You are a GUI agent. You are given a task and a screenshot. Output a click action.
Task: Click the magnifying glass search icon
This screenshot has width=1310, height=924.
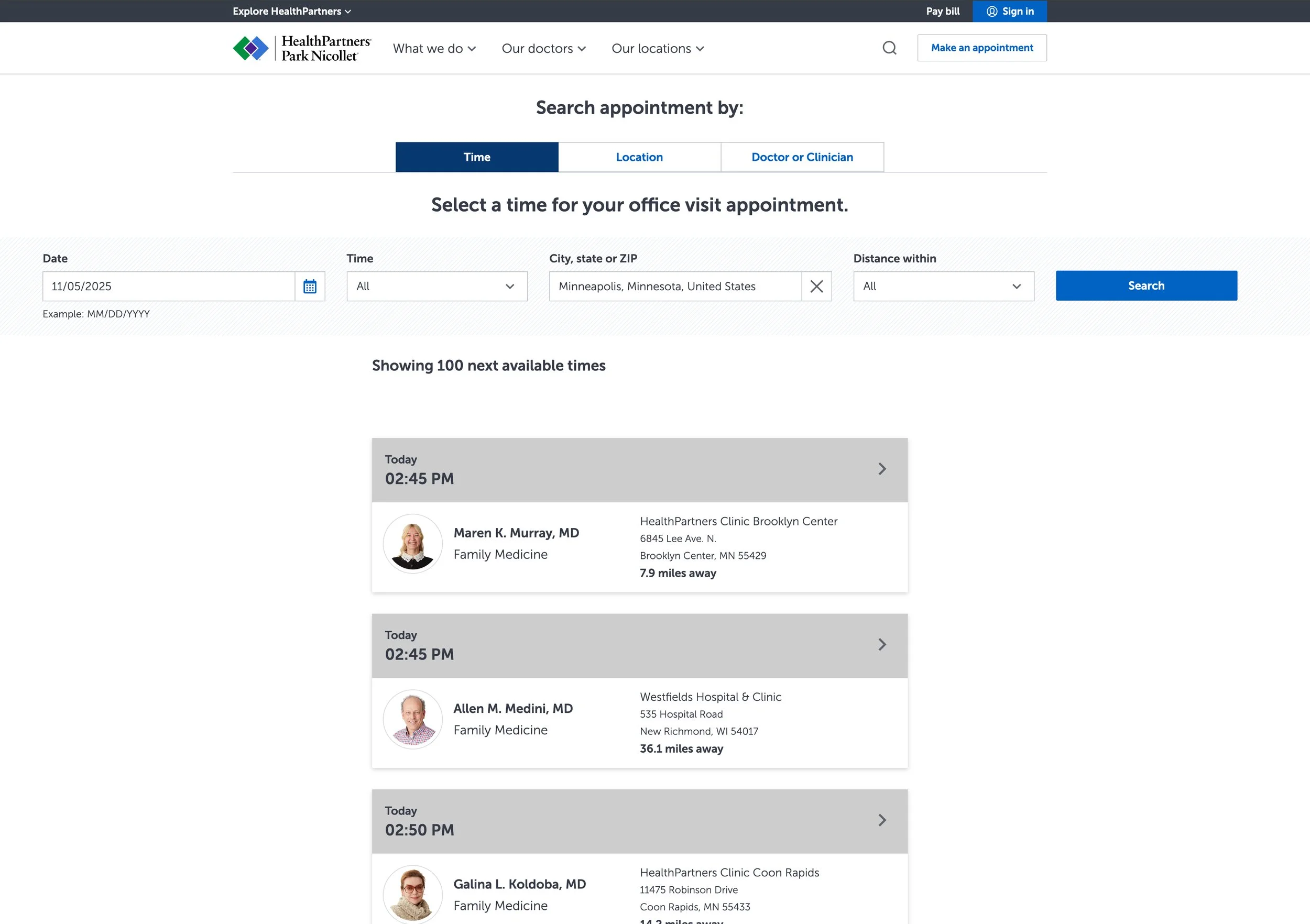click(889, 48)
